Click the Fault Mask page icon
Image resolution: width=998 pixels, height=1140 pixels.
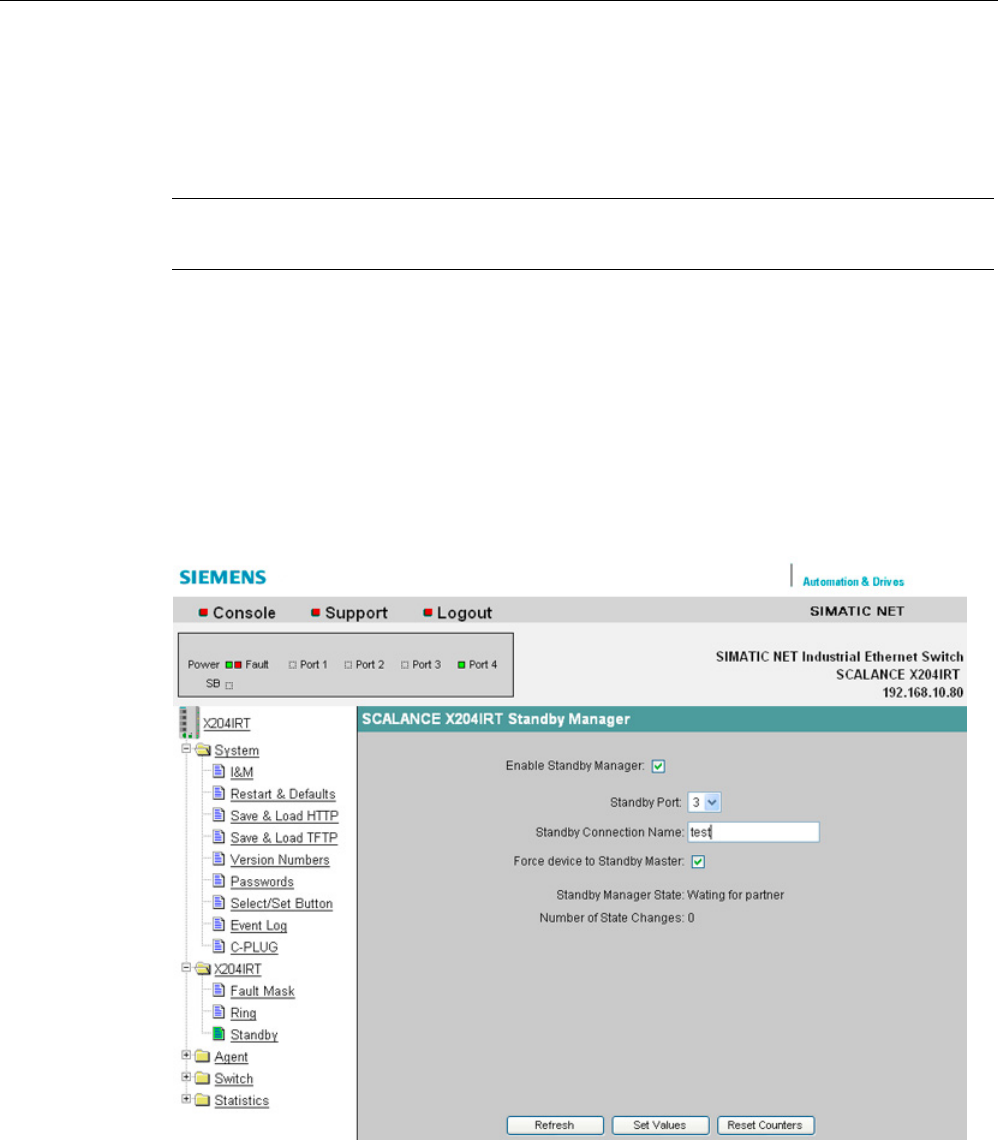coord(218,990)
